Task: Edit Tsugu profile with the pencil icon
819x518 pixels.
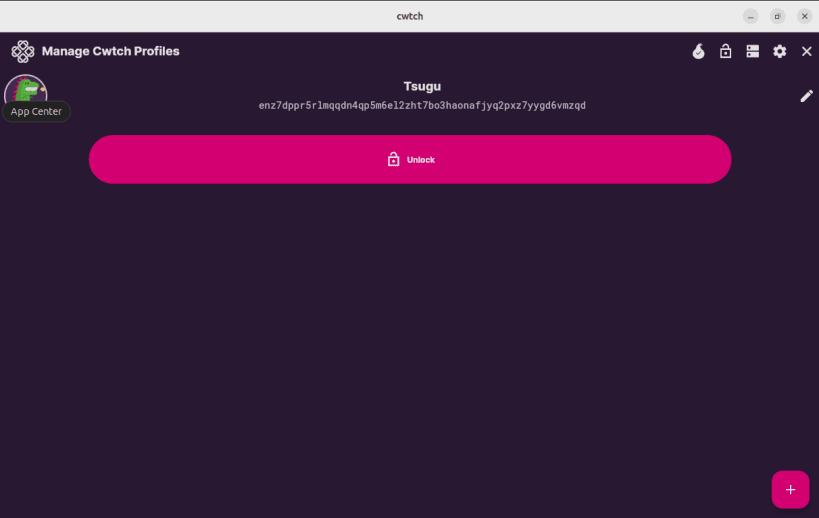Action: pos(806,96)
